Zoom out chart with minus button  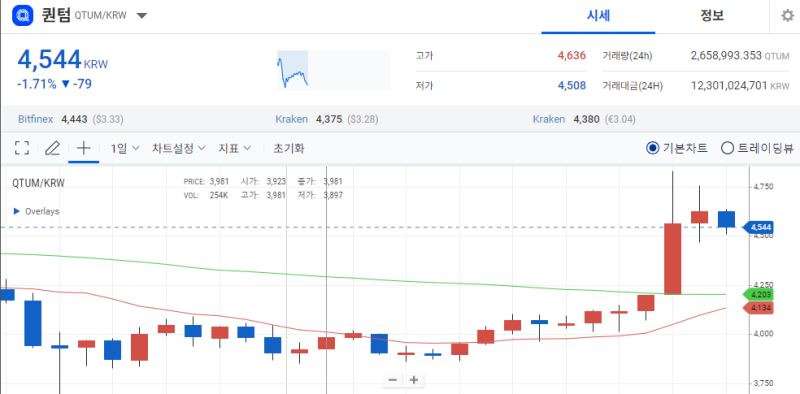click(392, 380)
